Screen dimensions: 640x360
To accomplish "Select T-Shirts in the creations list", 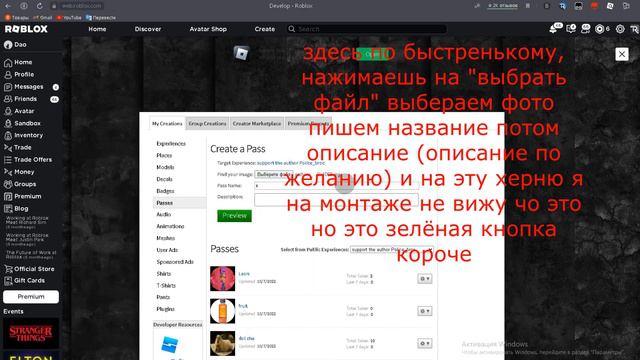I will [x=166, y=286].
